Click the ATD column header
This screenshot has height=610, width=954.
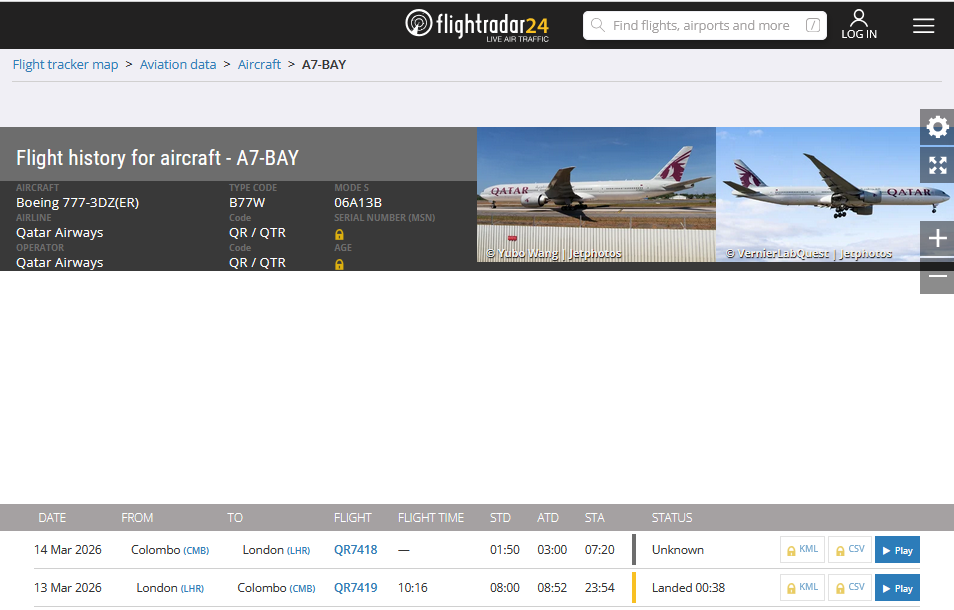[x=548, y=518]
